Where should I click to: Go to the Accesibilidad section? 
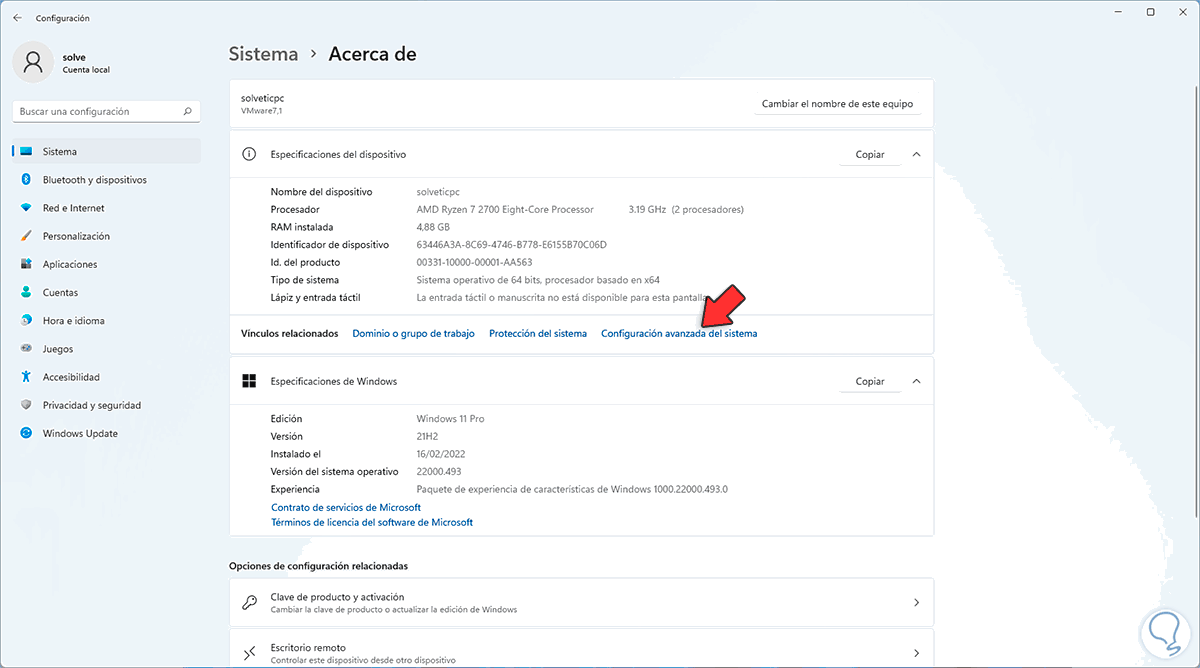106,377
